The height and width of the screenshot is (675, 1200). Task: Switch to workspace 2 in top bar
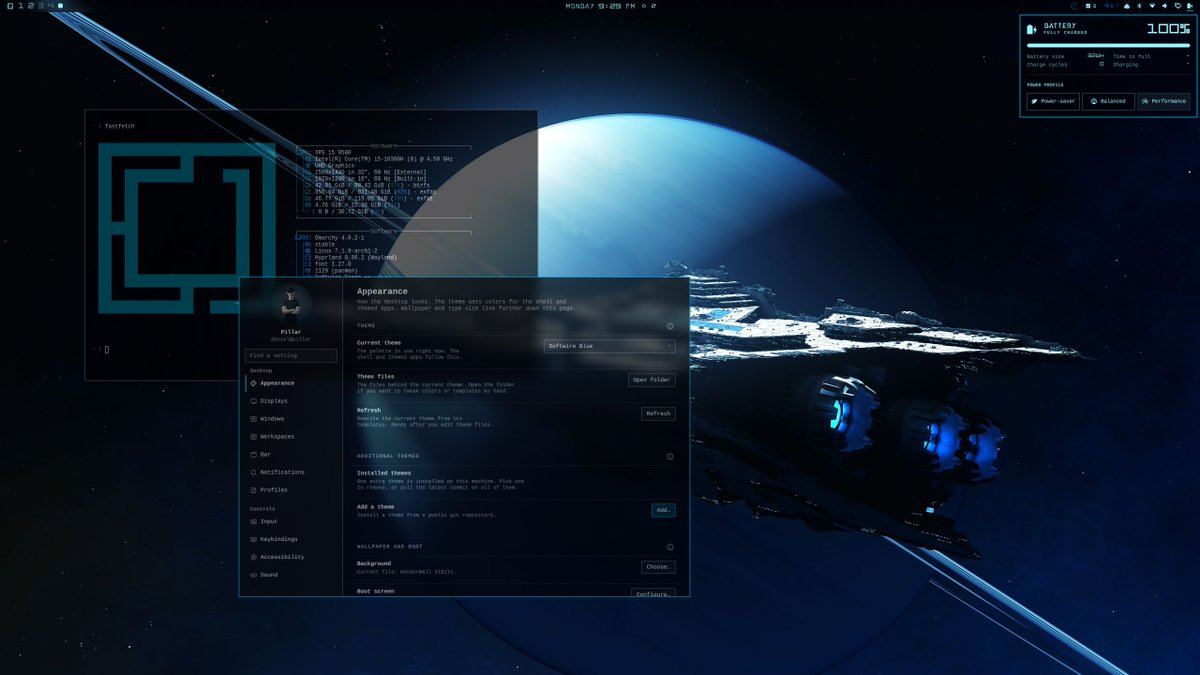coord(30,6)
